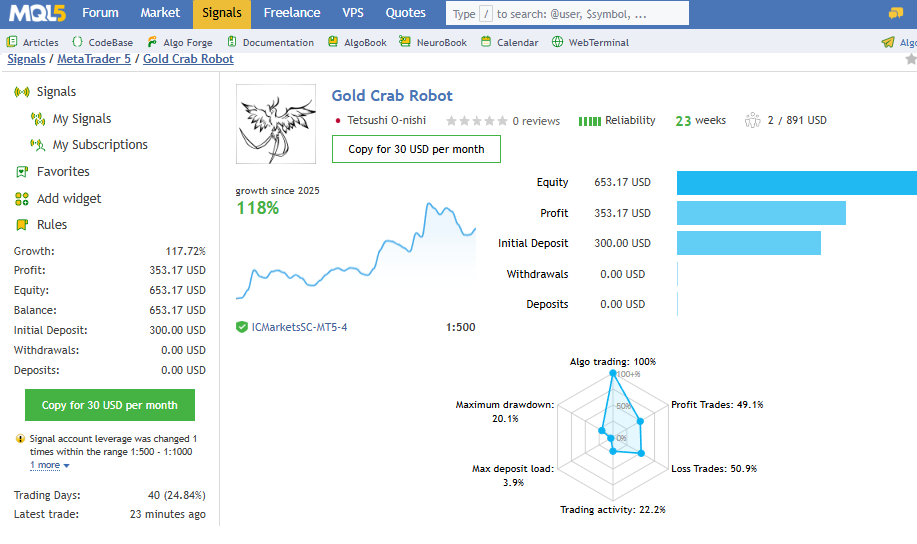Click the leverage warning icon
Viewport: 917px width, 544px height.
(20, 439)
